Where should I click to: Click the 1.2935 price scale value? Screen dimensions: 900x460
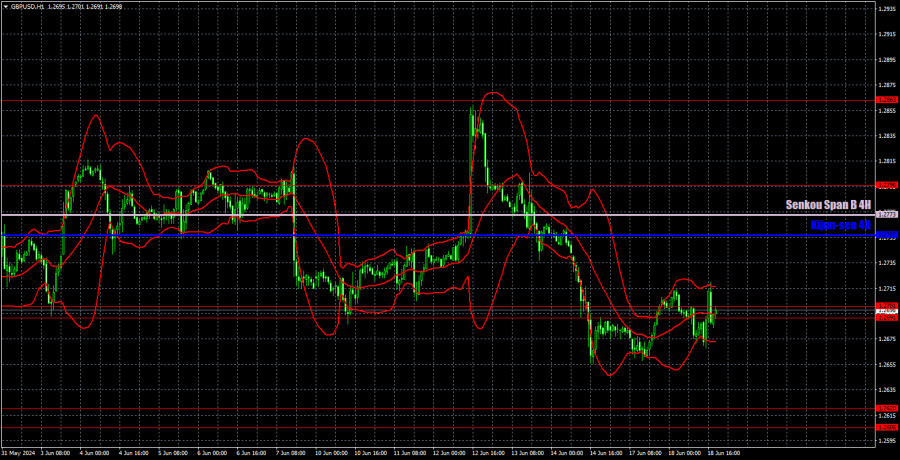[886, 9]
